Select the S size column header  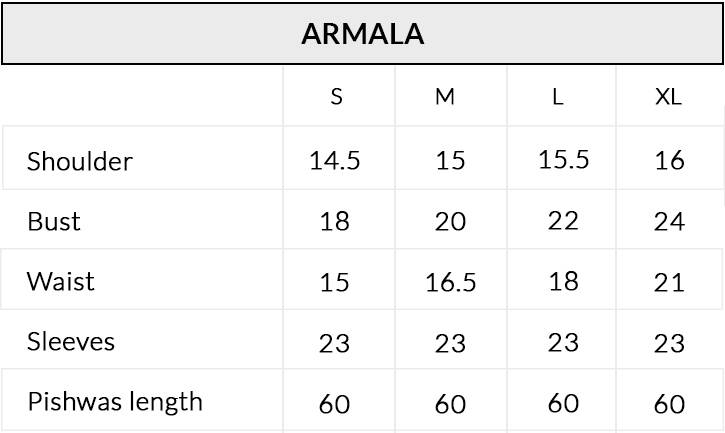336,97
